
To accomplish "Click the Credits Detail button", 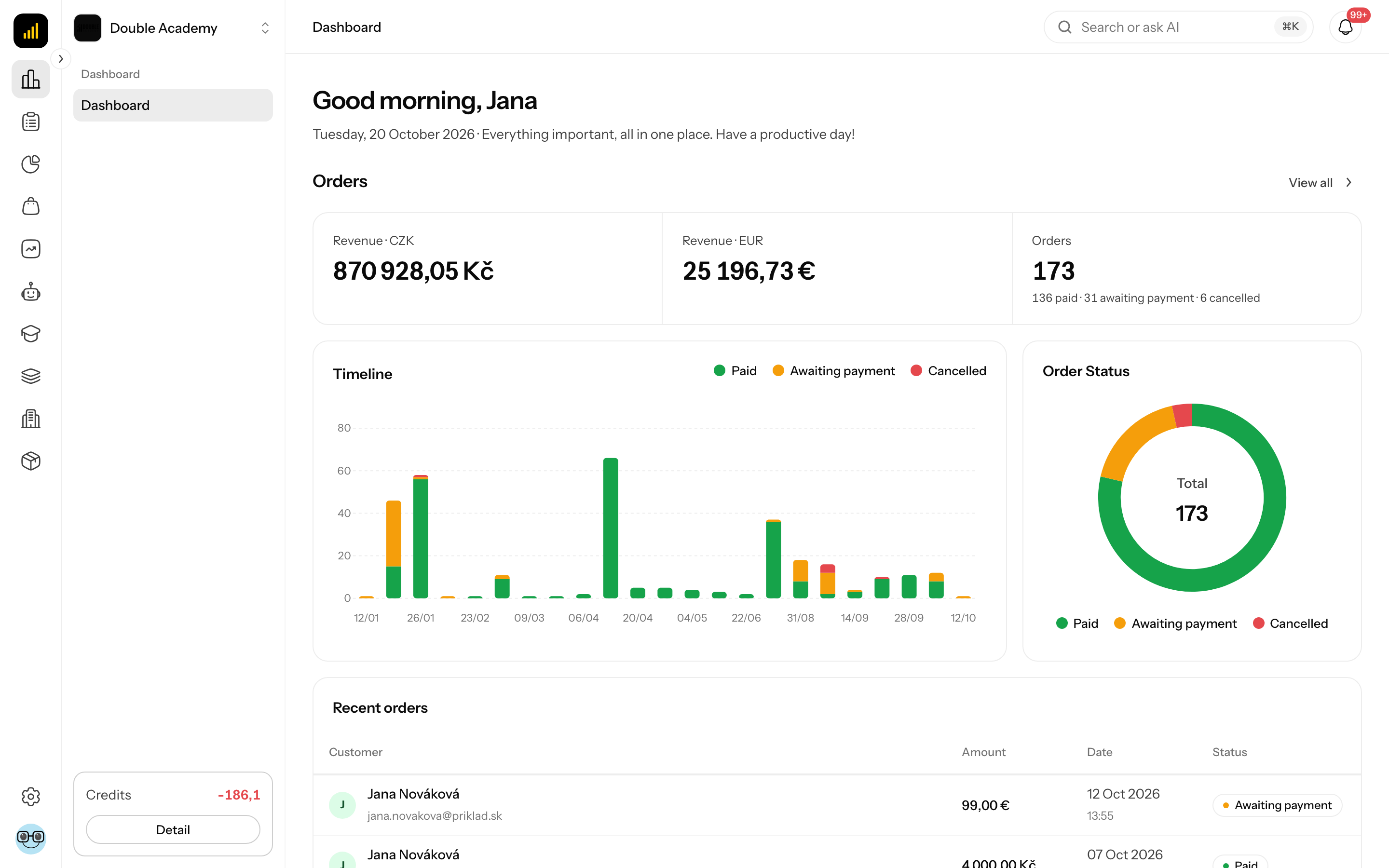I will (173, 829).
